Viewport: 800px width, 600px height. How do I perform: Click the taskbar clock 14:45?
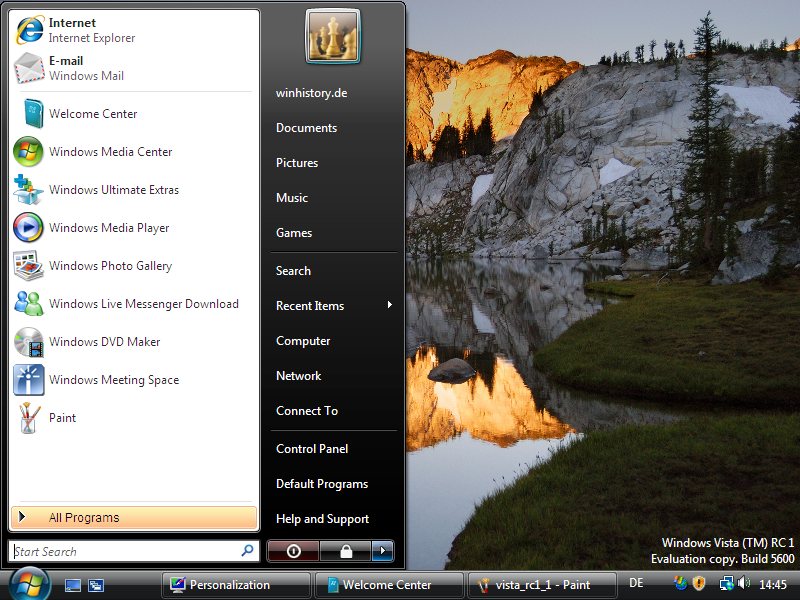point(773,584)
